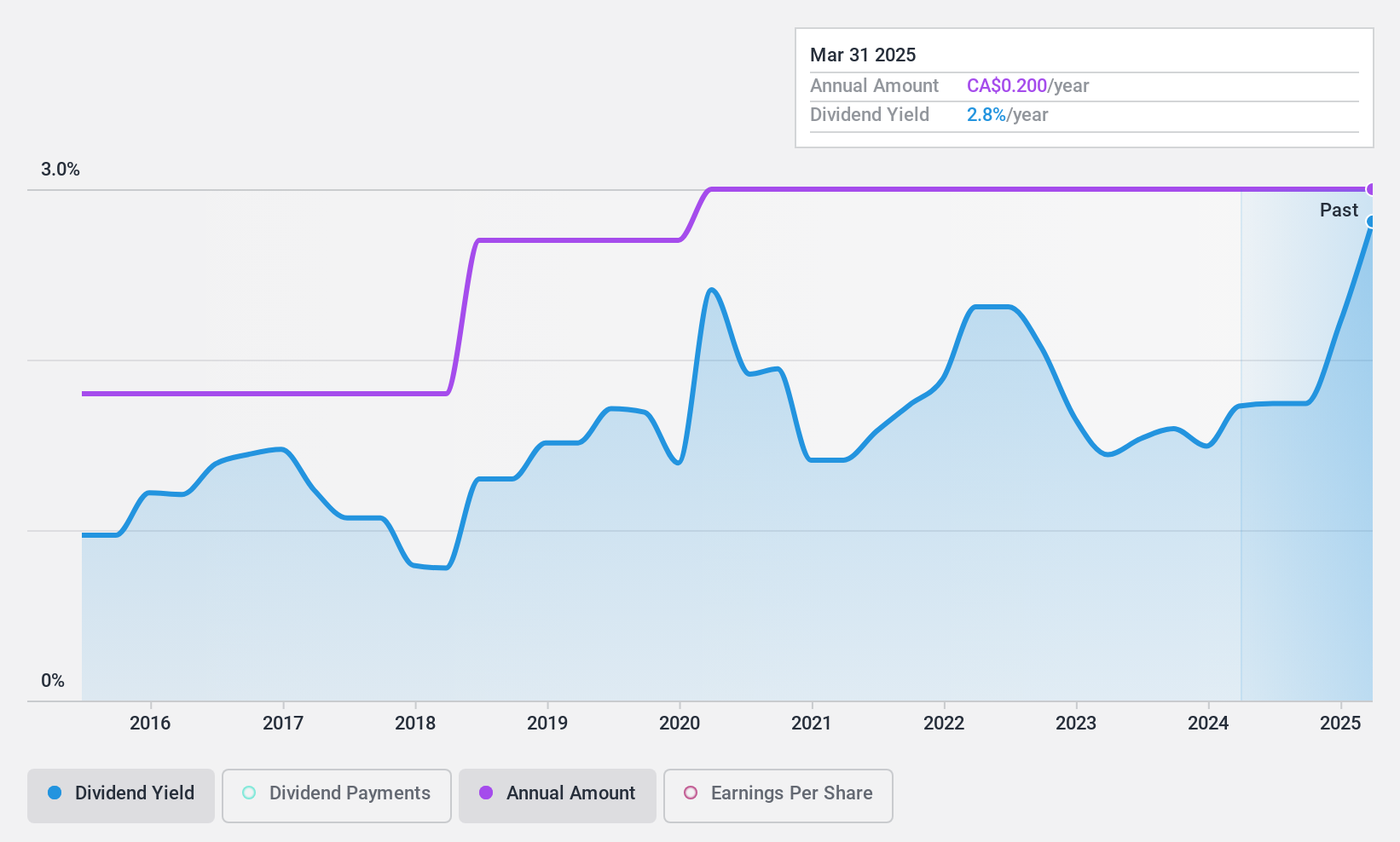
Task: Enable the Dividend Payments series
Action: pyautogui.click(x=337, y=796)
